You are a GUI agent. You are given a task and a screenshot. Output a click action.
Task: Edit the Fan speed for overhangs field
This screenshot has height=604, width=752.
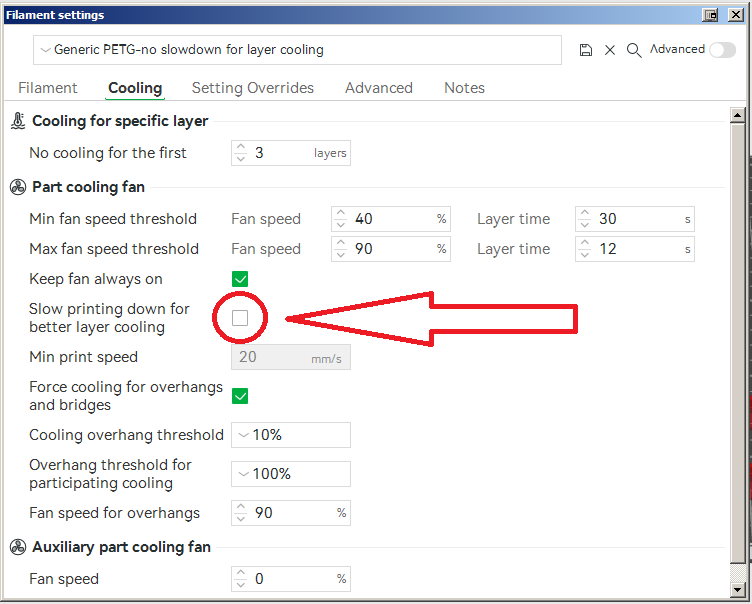pos(291,513)
